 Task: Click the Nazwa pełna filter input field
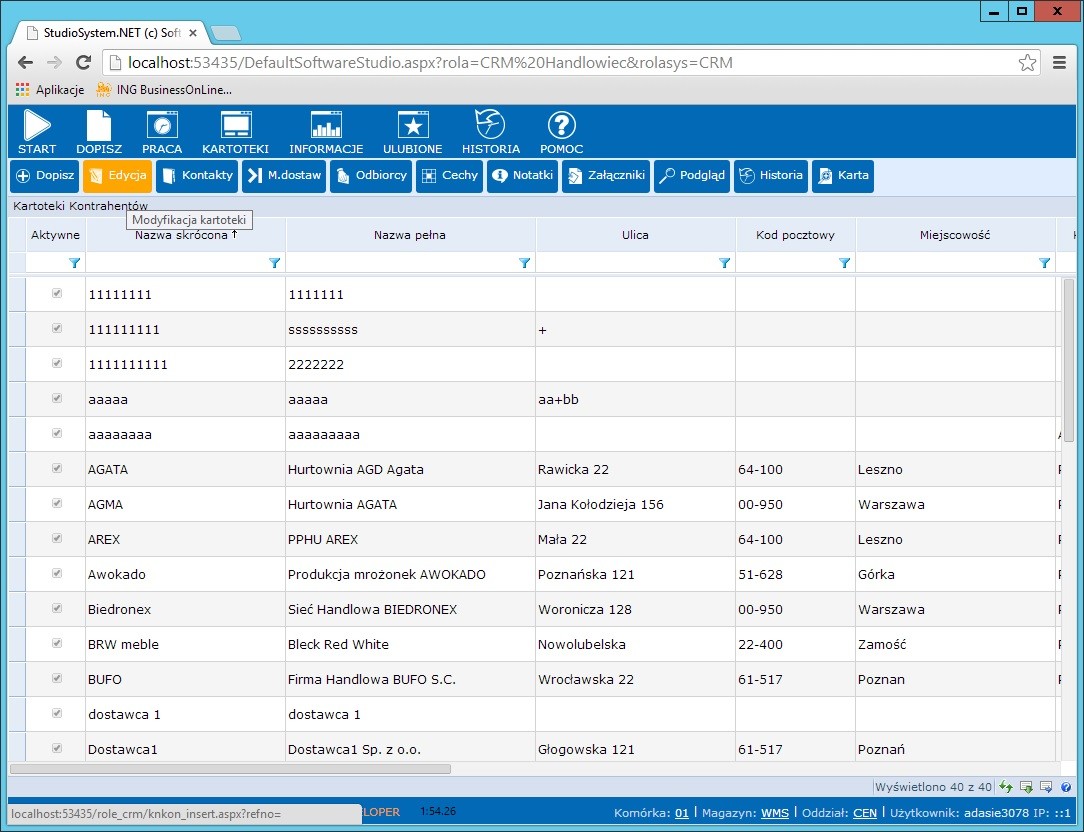[400, 263]
